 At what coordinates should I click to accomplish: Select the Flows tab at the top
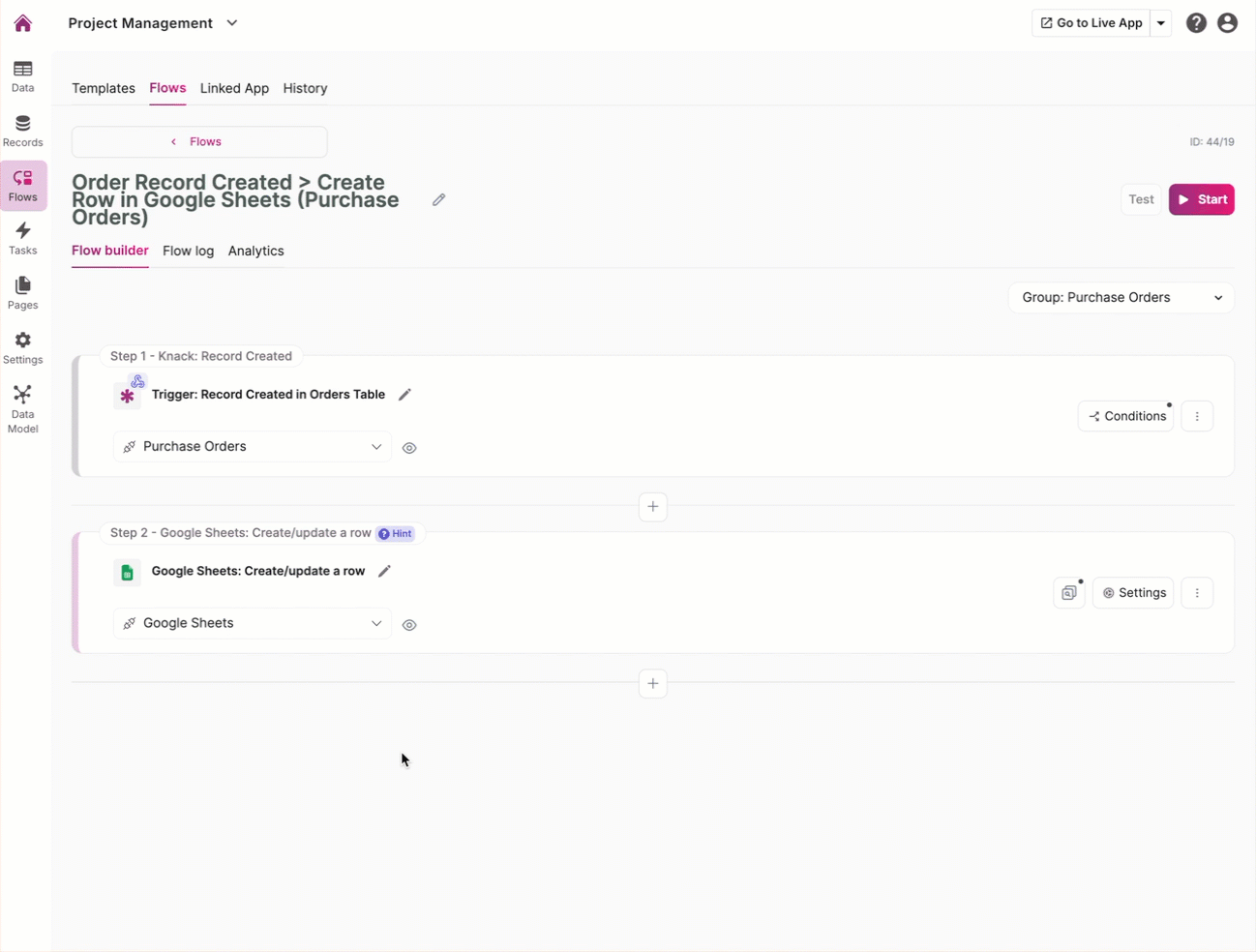pos(167,88)
